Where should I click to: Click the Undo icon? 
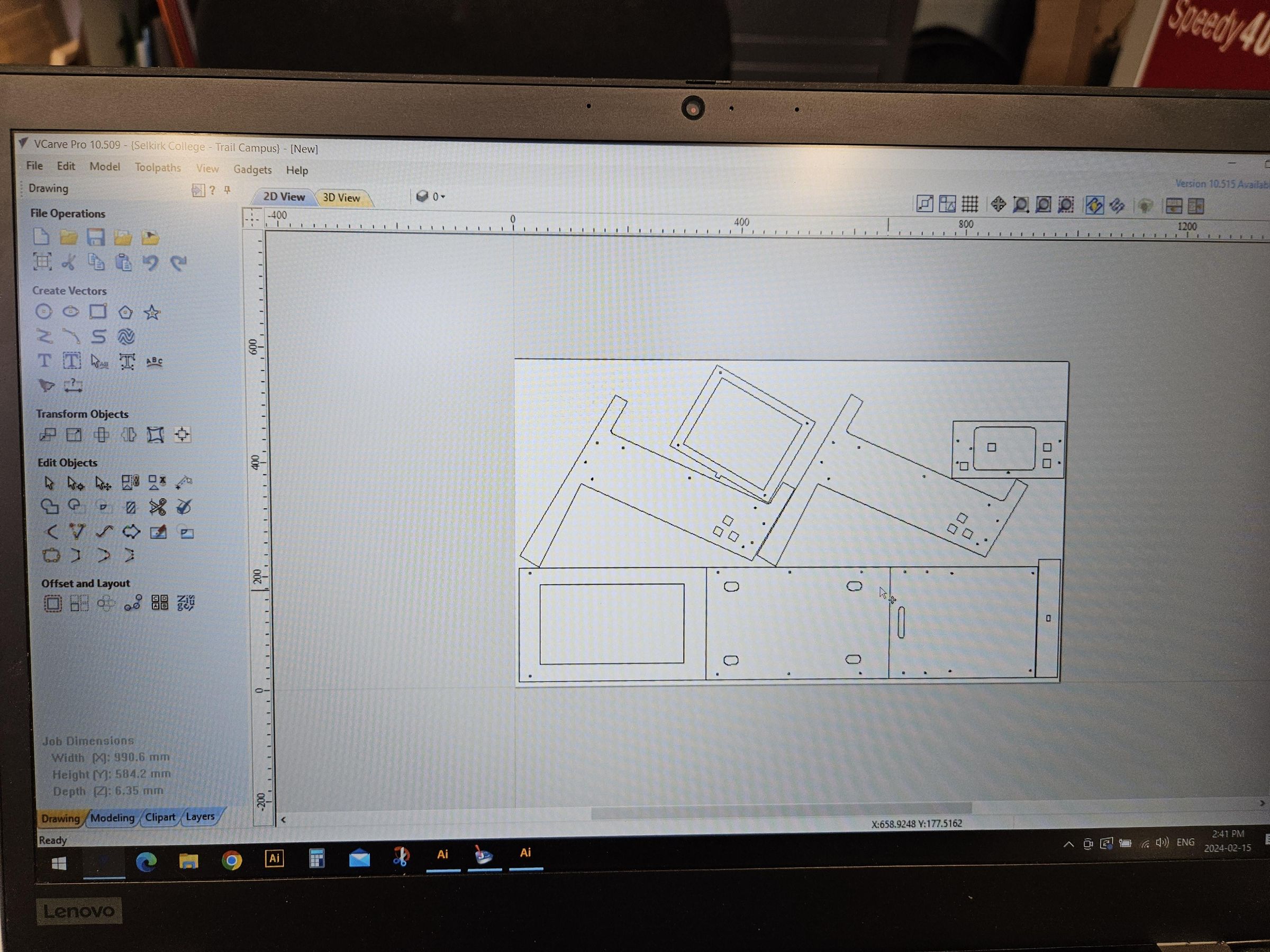click(x=150, y=263)
